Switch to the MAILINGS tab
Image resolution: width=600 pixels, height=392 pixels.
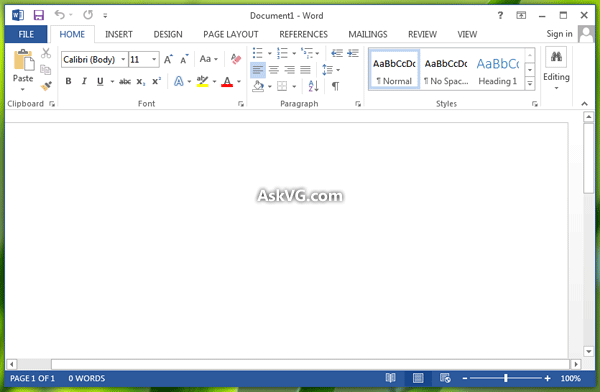368,34
